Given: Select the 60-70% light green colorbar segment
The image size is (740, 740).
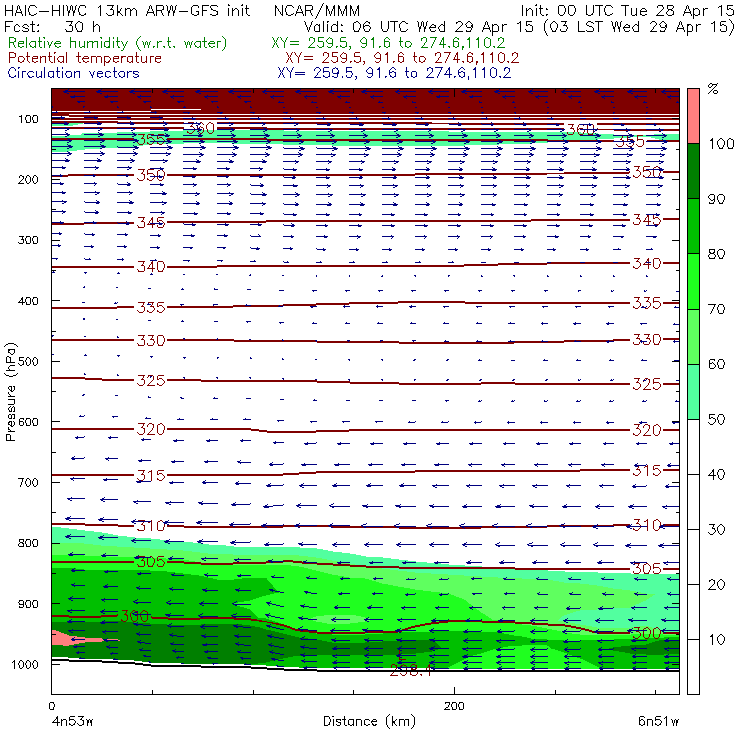Looking at the screenshot, I should click(693, 336).
